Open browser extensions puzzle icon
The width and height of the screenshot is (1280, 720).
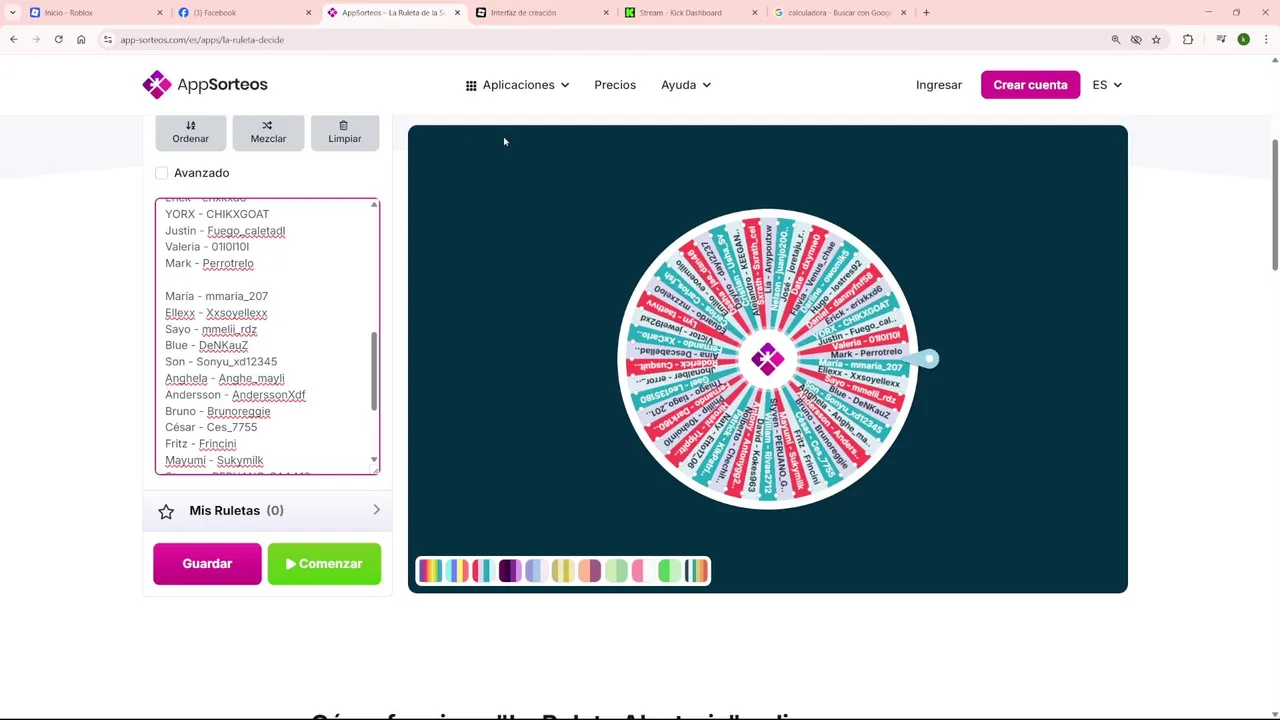click(x=1188, y=39)
